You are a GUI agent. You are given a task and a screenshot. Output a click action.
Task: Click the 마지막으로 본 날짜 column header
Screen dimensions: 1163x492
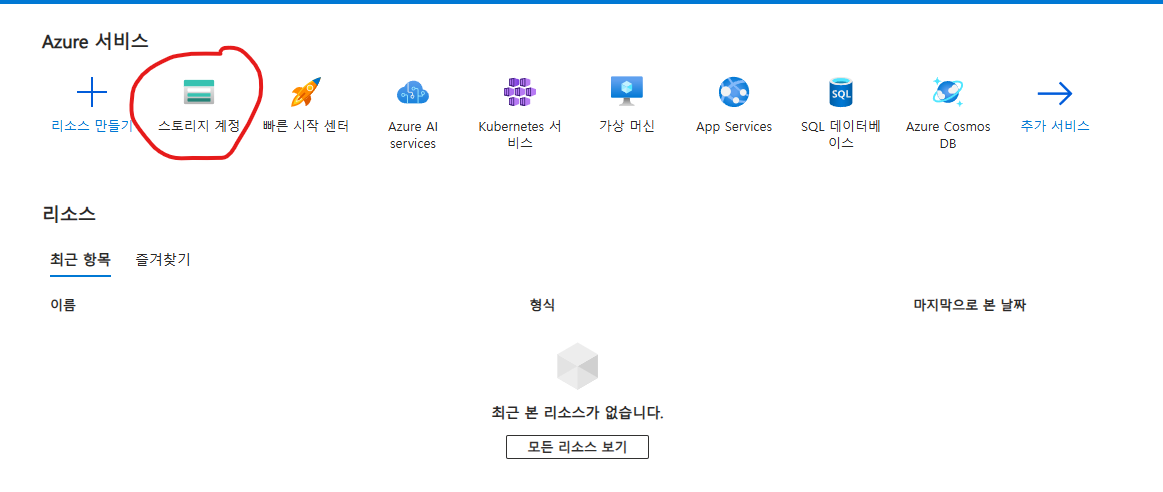pos(969,304)
